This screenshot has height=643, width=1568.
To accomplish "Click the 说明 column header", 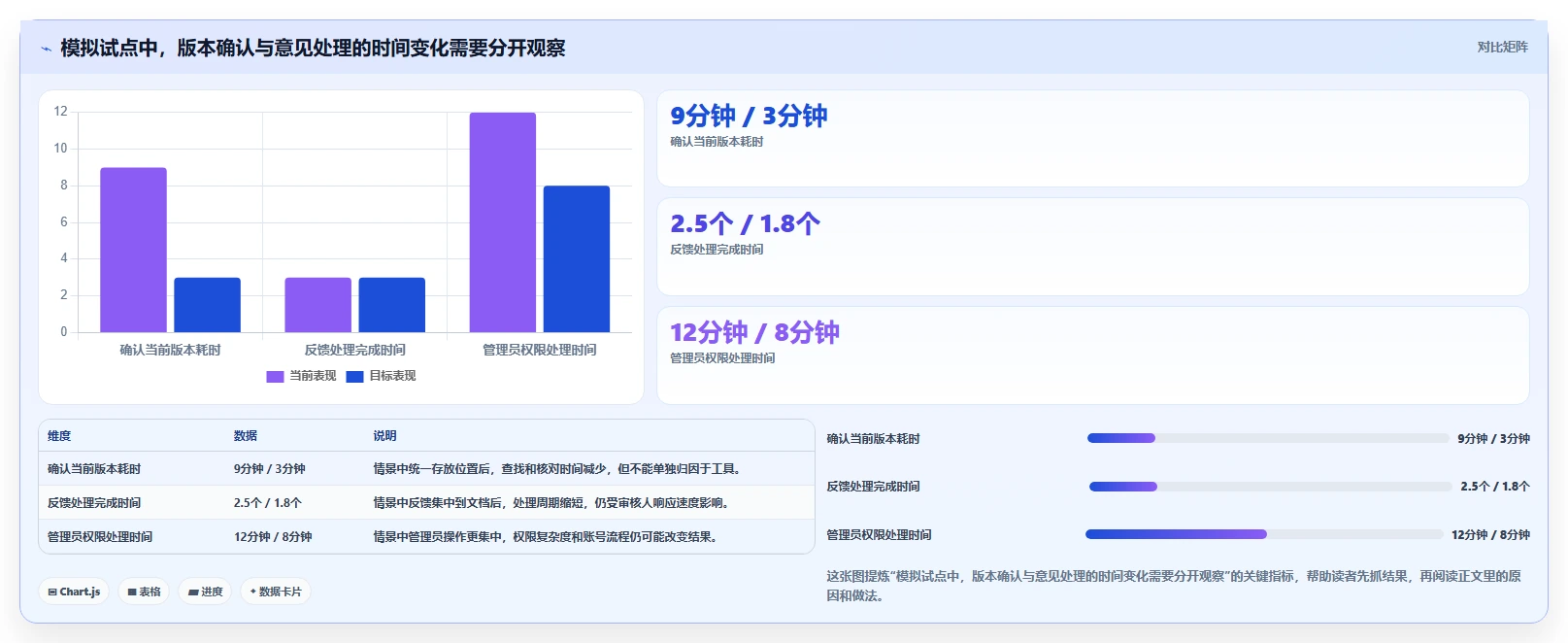I will tap(385, 436).
